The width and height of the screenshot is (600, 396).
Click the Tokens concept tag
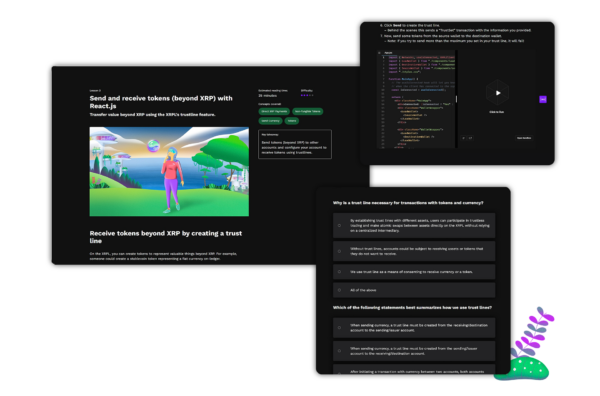[292, 121]
